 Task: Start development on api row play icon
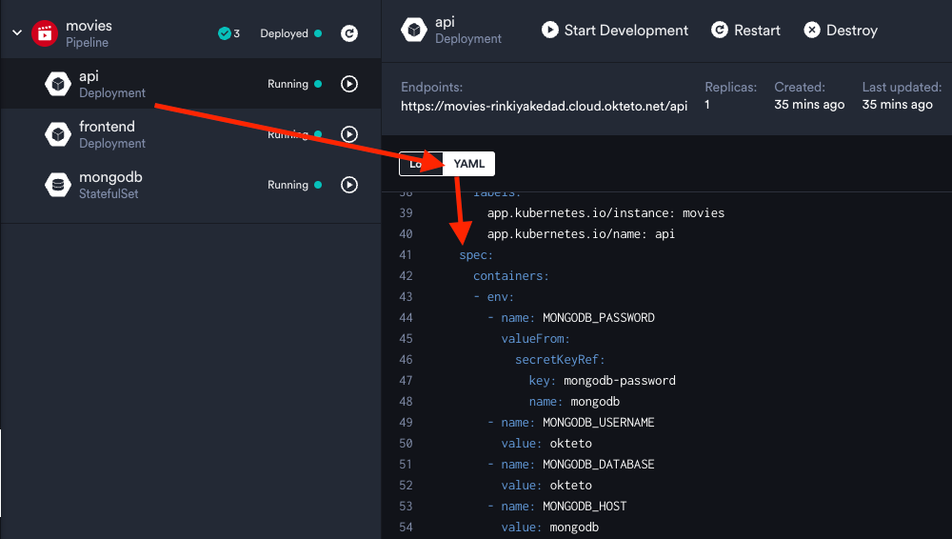349,84
